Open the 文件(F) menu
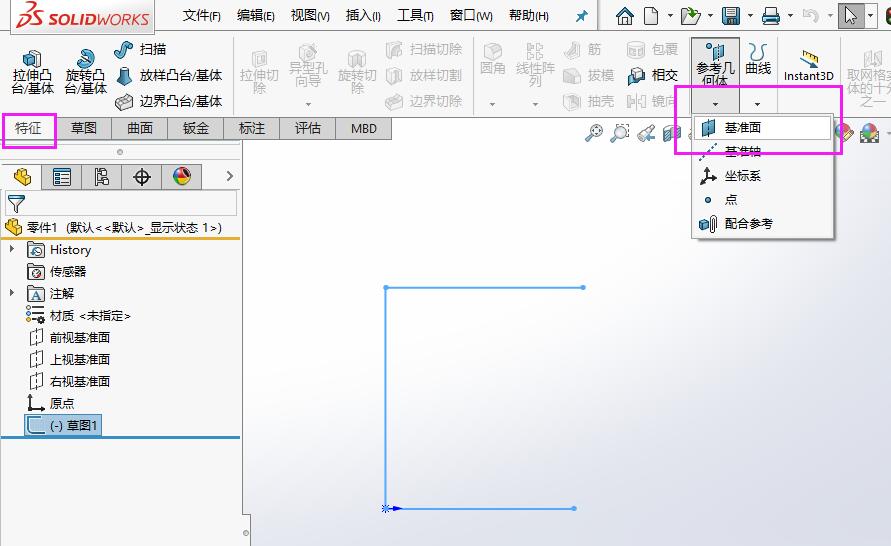This screenshot has height=546, width=891. tap(202, 16)
